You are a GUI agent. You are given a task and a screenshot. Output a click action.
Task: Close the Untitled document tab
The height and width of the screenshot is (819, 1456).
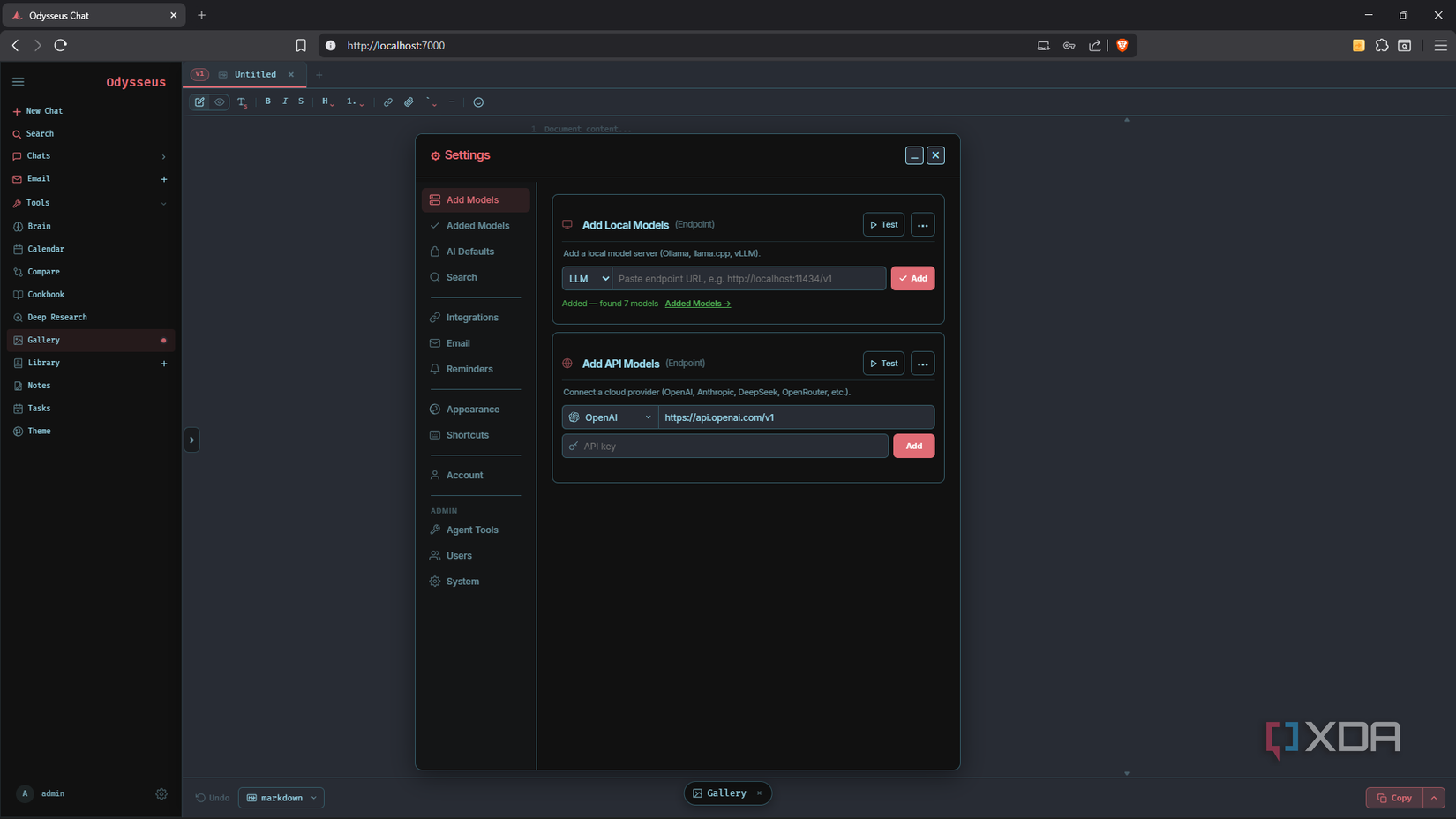coord(291,75)
